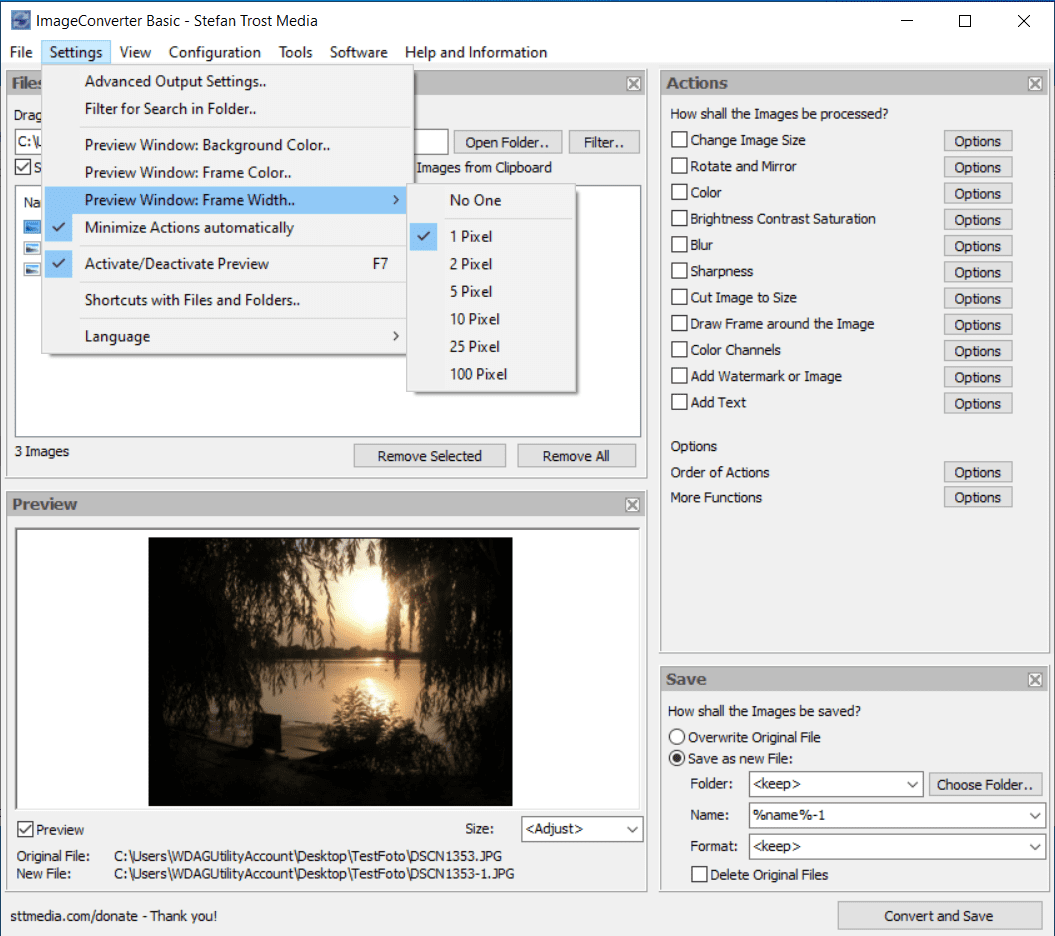Image resolution: width=1055 pixels, height=936 pixels.
Task: Toggle the checkmark beside Activate/Deactivate Preview
Action: 59,264
